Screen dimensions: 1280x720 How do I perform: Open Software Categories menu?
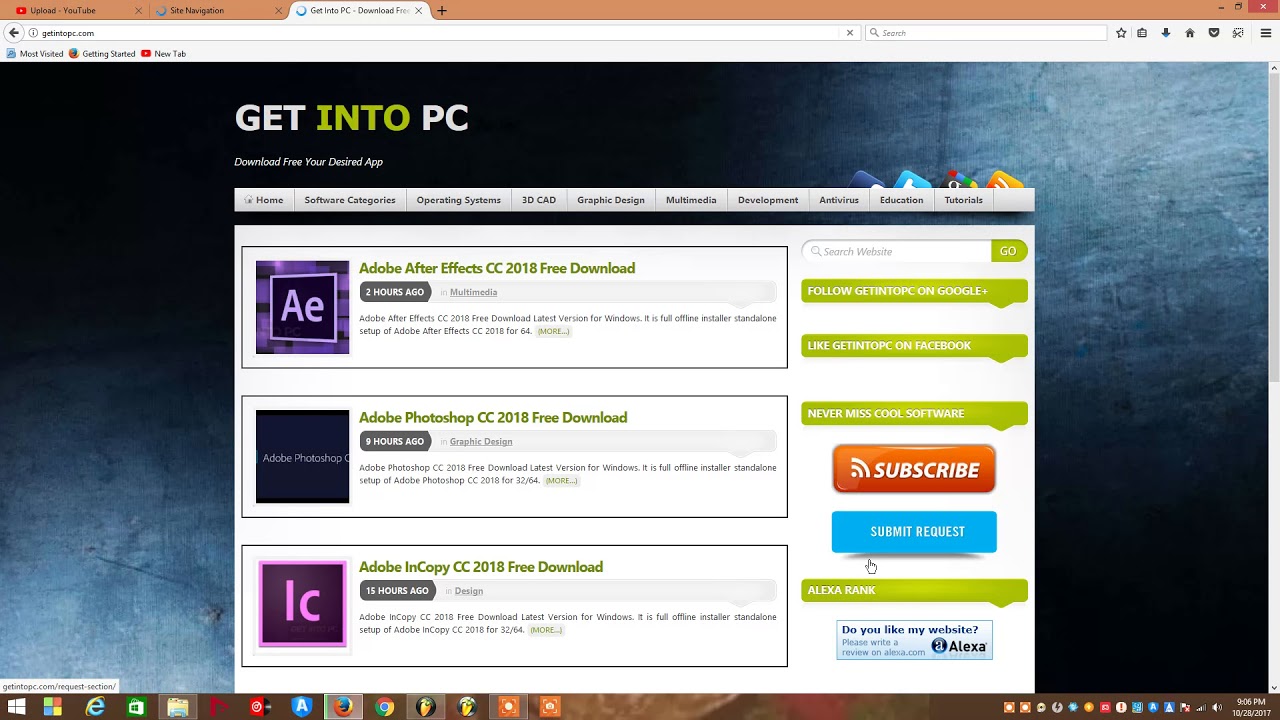350,200
